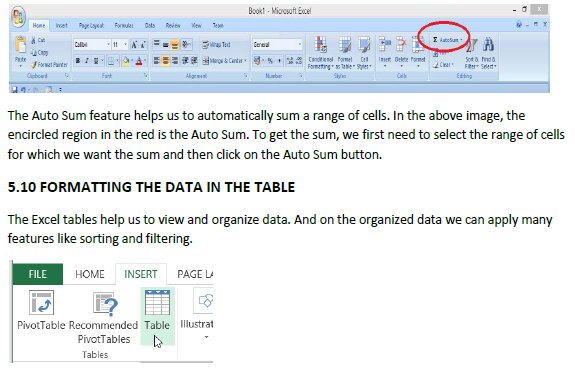Image resolution: width=575 pixels, height=375 pixels.
Task: Switch to the uppercase HOME tab
Action: tap(90, 274)
